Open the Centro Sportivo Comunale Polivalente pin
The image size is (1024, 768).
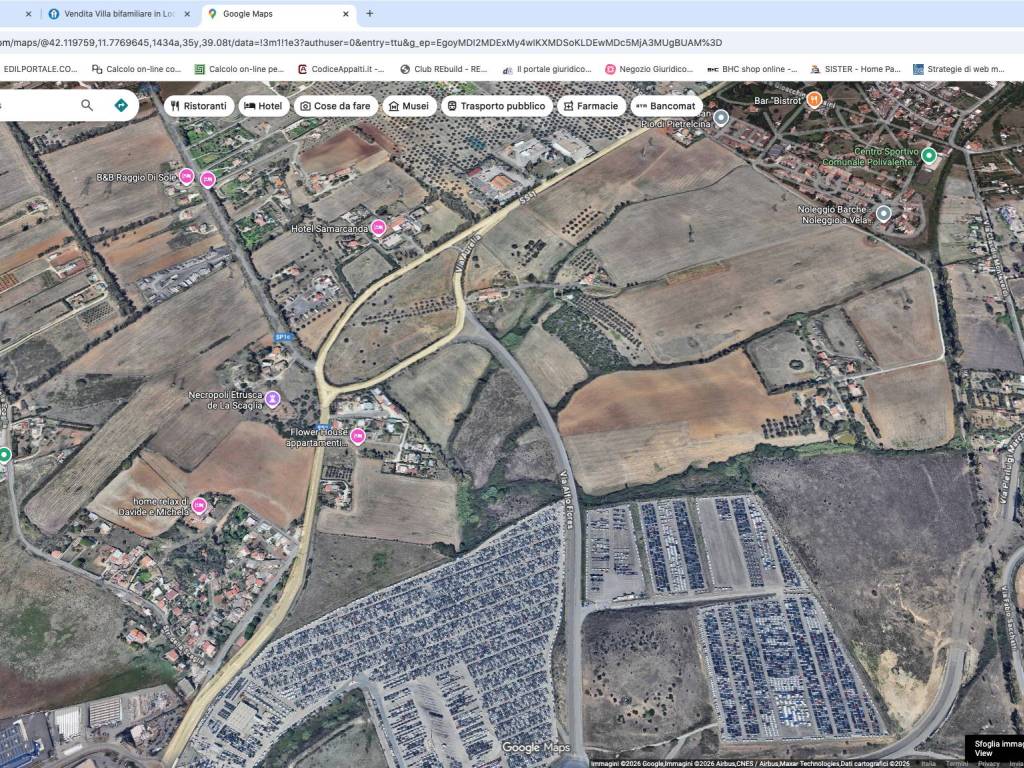pyautogui.click(x=929, y=155)
